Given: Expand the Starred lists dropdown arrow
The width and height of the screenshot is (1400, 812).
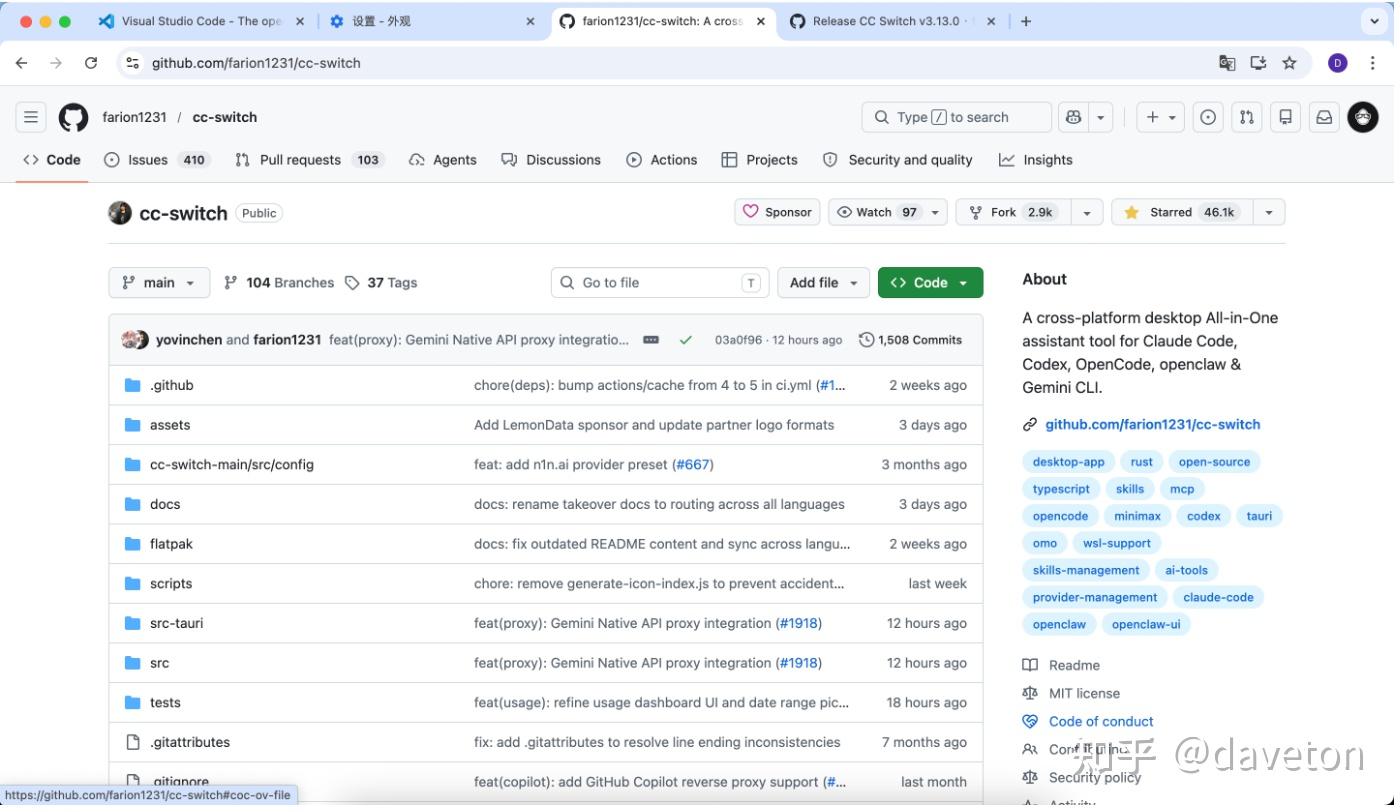Looking at the screenshot, I should pos(1269,212).
